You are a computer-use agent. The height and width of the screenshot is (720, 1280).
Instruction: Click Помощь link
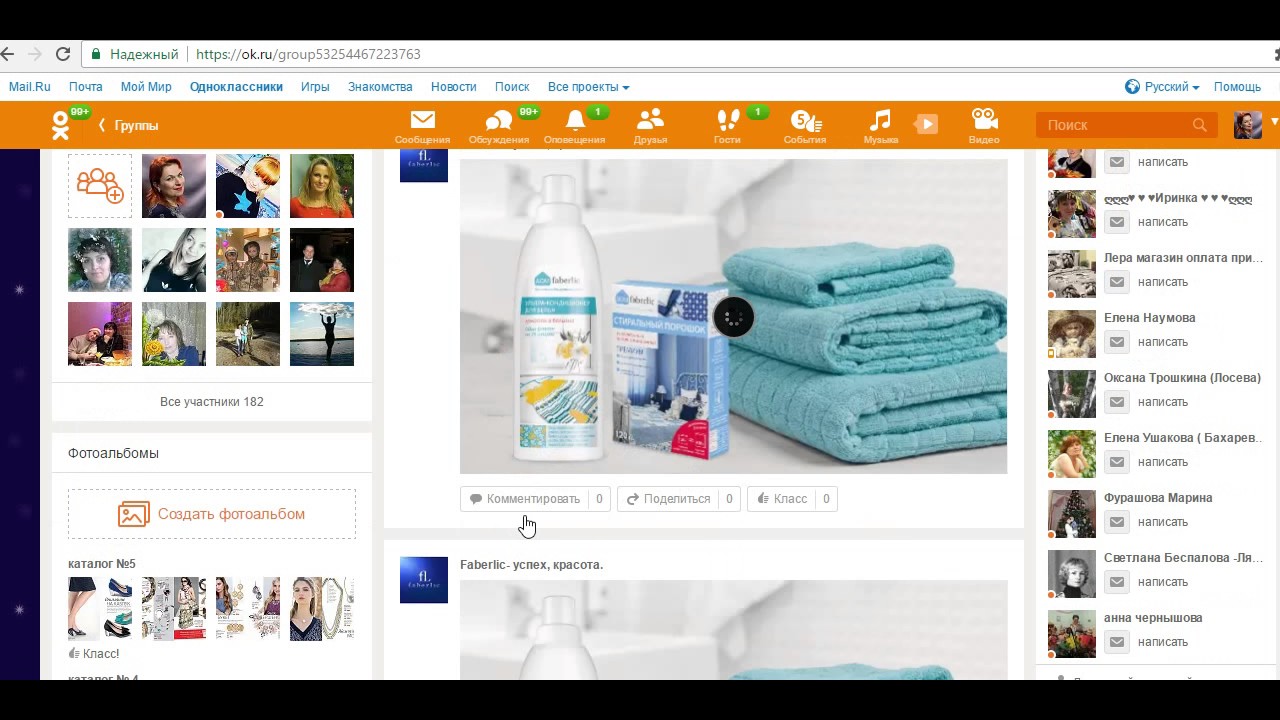[1237, 87]
